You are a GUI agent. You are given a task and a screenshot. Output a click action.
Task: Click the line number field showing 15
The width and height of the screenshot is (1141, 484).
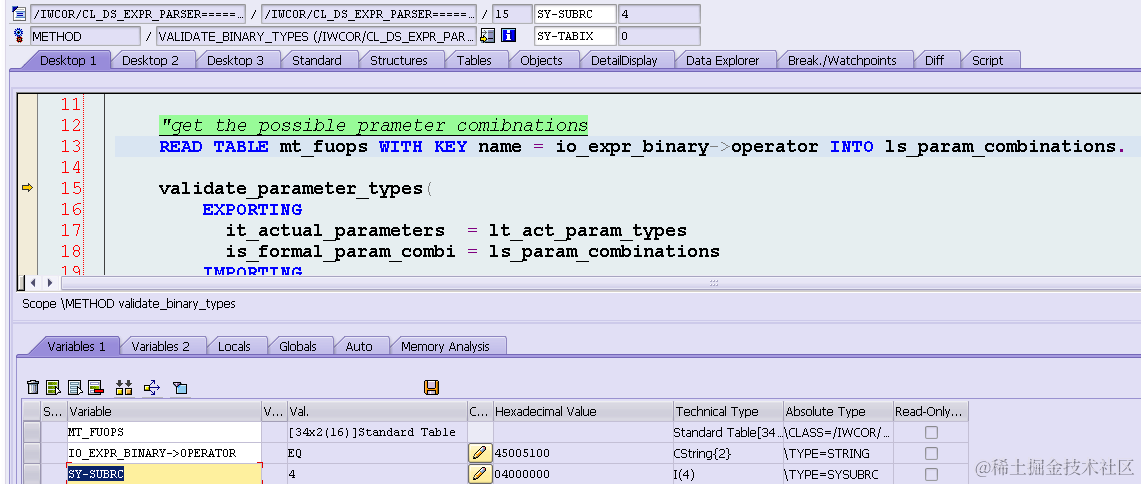pyautogui.click(x=511, y=14)
